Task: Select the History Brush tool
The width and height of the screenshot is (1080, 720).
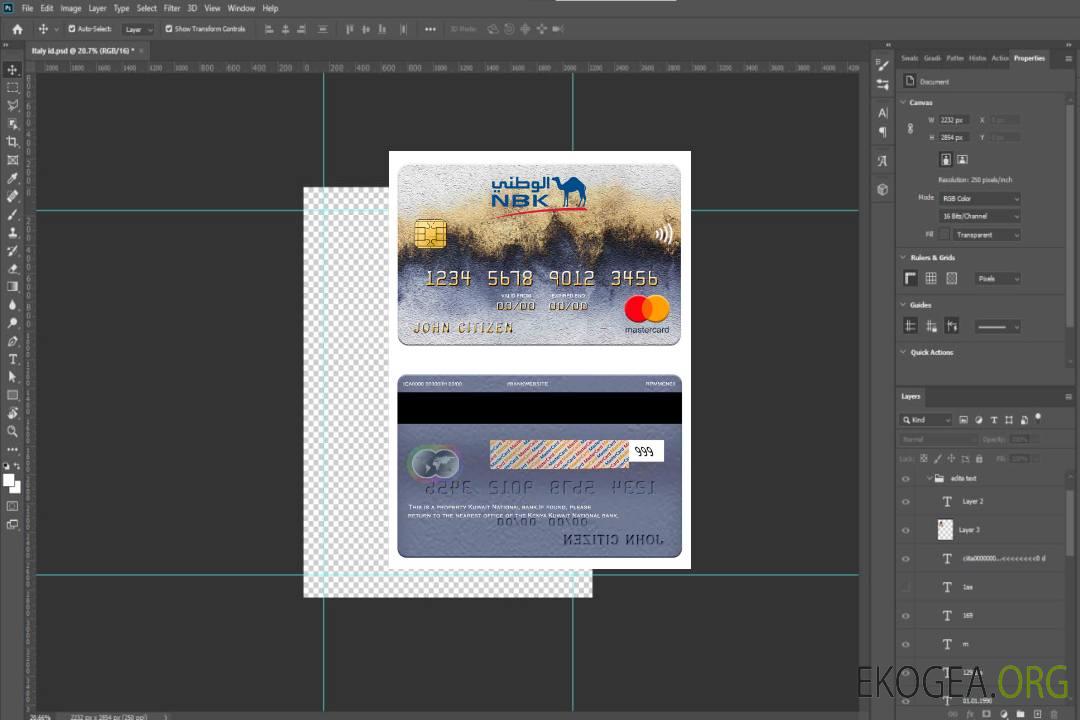Action: (x=12, y=251)
